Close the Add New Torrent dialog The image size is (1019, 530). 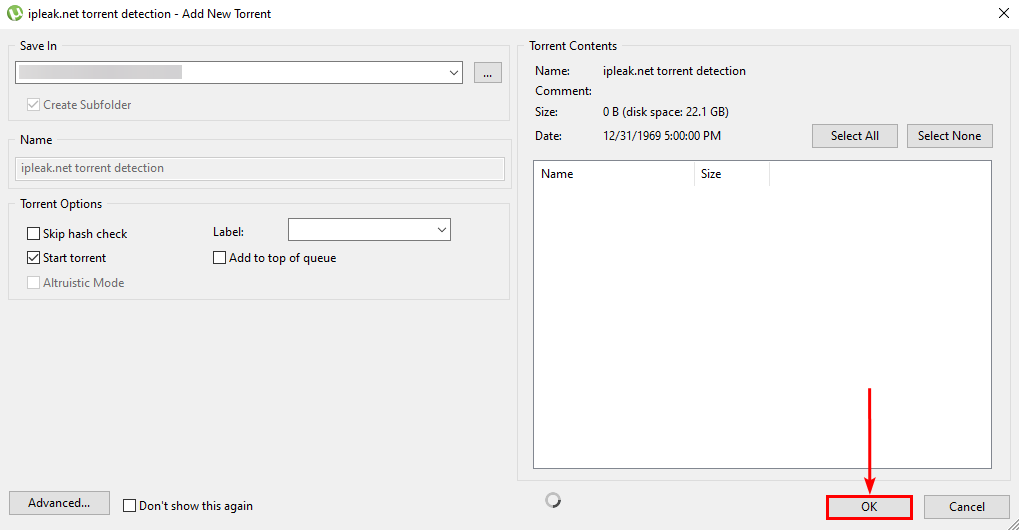coord(1003,13)
